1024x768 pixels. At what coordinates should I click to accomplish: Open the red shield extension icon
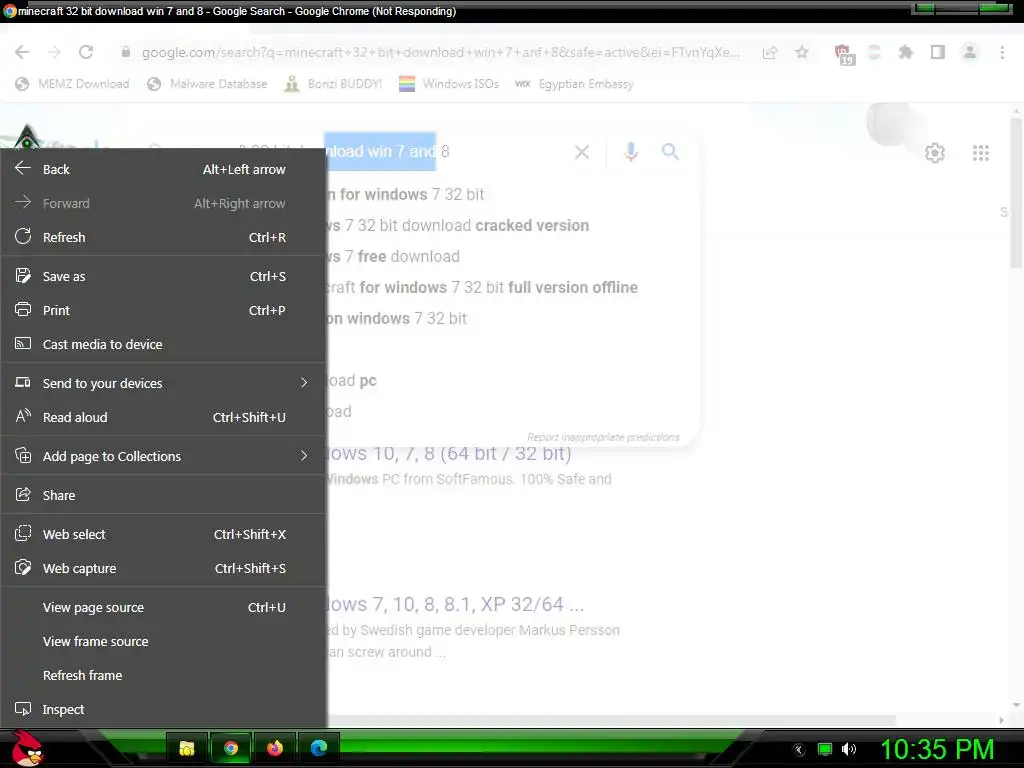click(844, 54)
